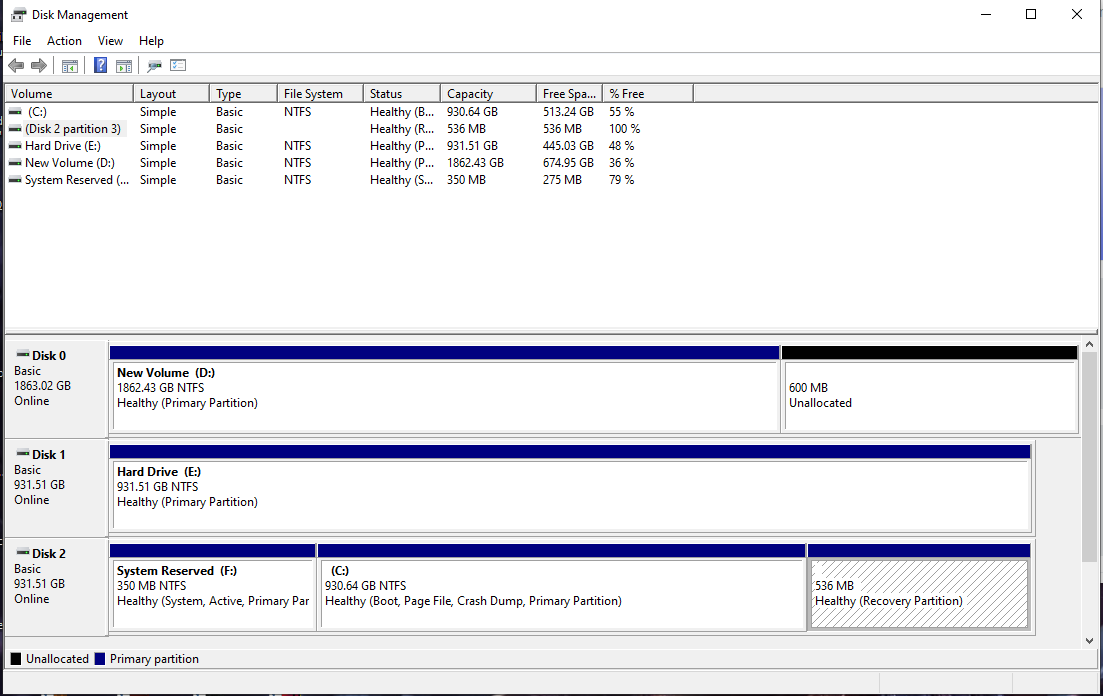Screen dimensions: 1103x696
Task: Click the checklist toolbar icon
Action: coord(178,65)
